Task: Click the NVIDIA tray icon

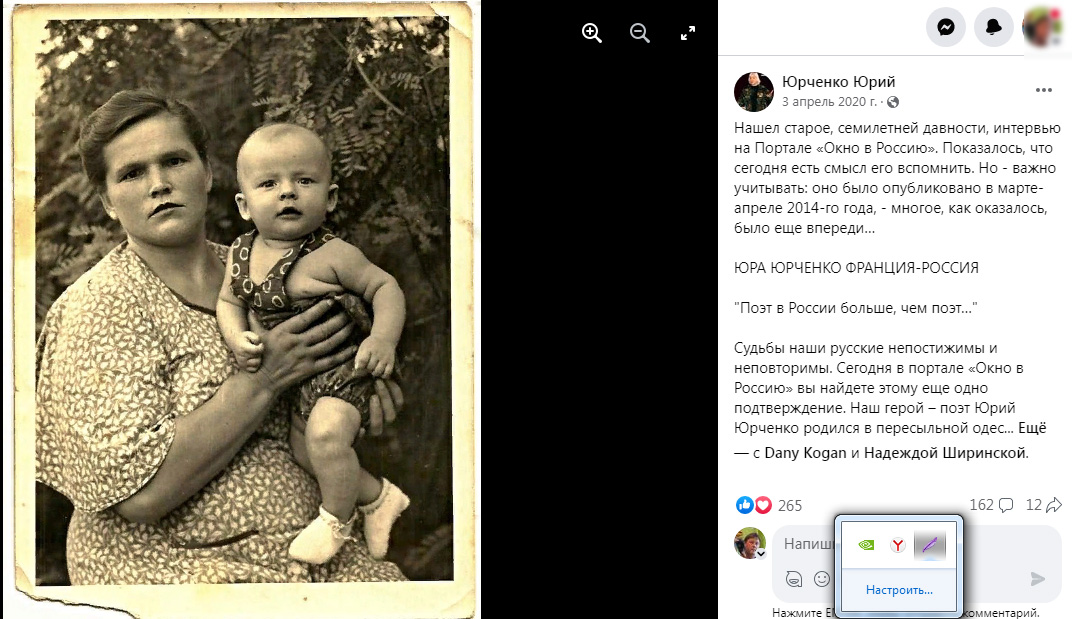Action: (866, 545)
